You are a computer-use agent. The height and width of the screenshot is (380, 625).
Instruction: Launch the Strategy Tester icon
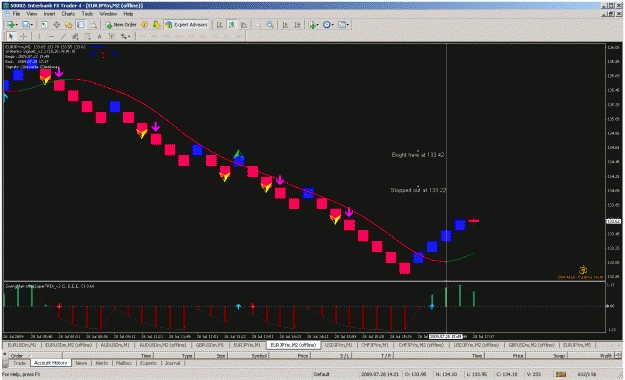93,25
